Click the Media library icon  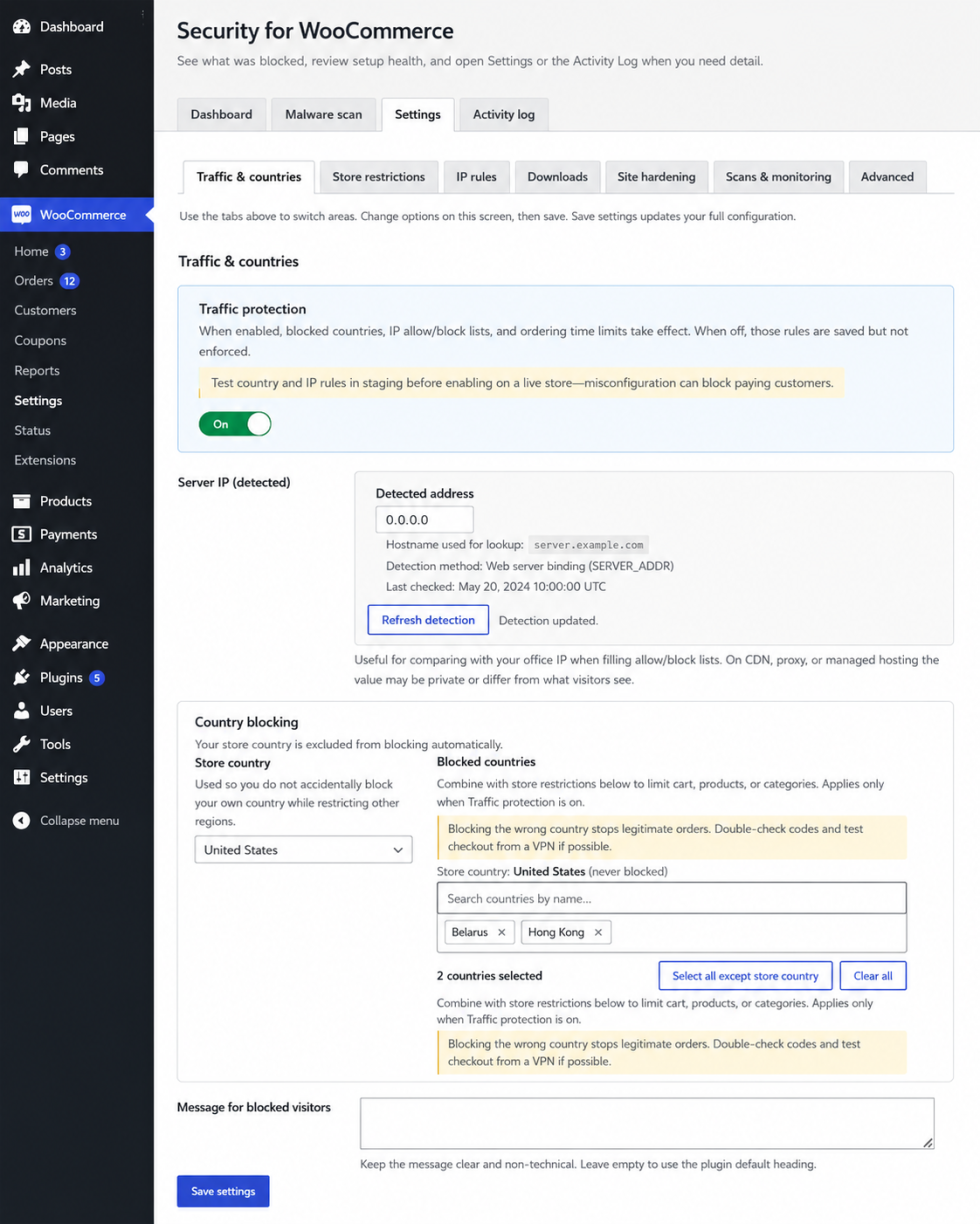coord(21,103)
